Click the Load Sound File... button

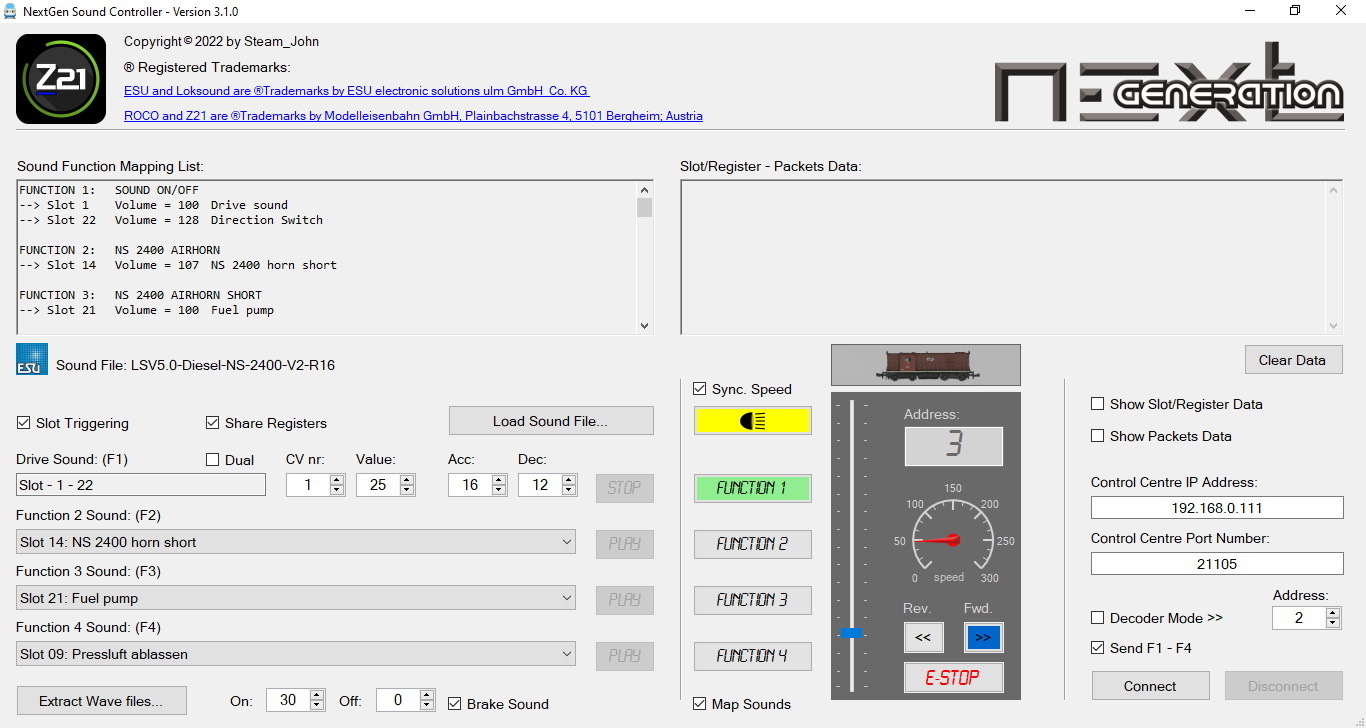click(551, 421)
